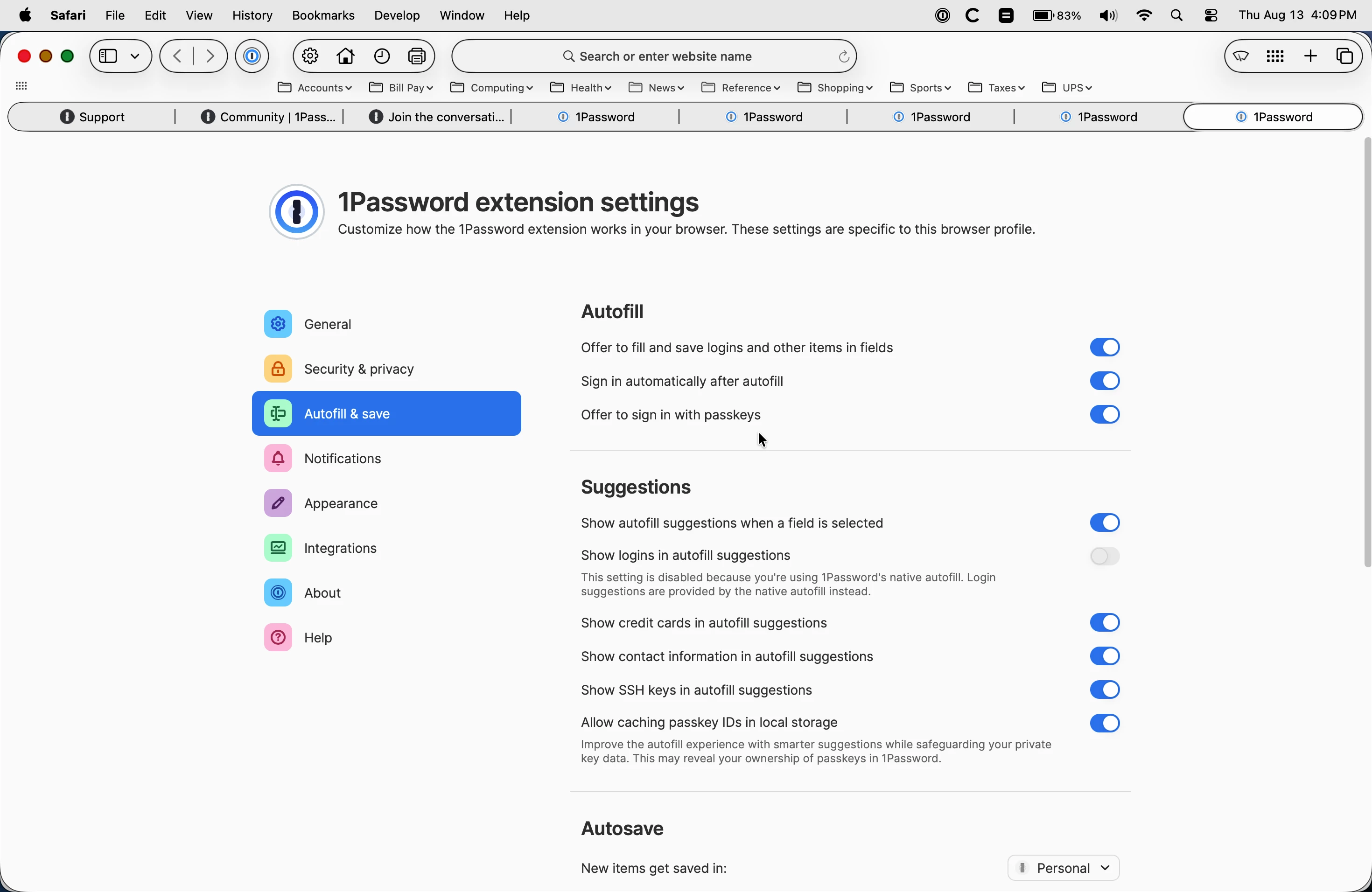Click the 1Password extension toolbar icon

(252, 56)
